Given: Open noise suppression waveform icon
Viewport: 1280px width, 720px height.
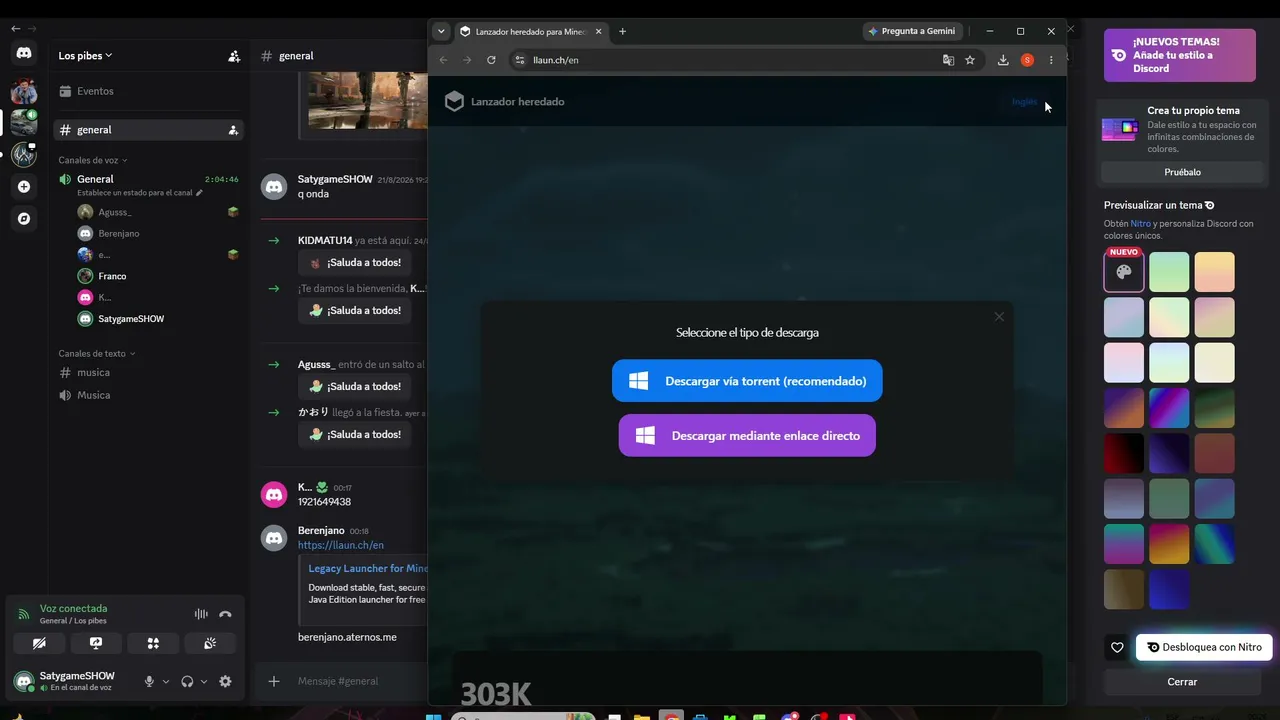Looking at the screenshot, I should (201, 614).
